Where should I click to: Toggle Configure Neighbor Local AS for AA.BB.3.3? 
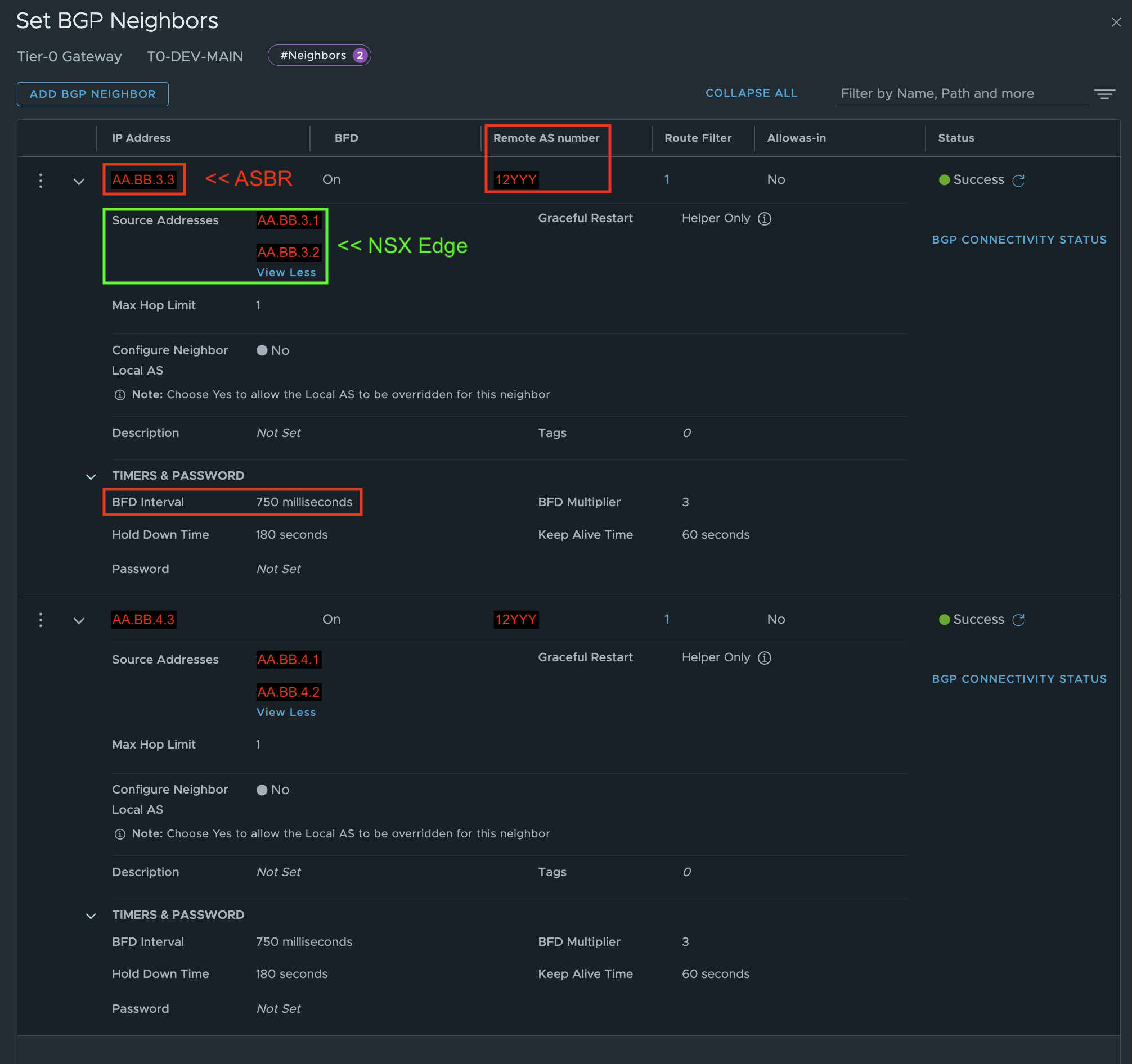(x=262, y=351)
